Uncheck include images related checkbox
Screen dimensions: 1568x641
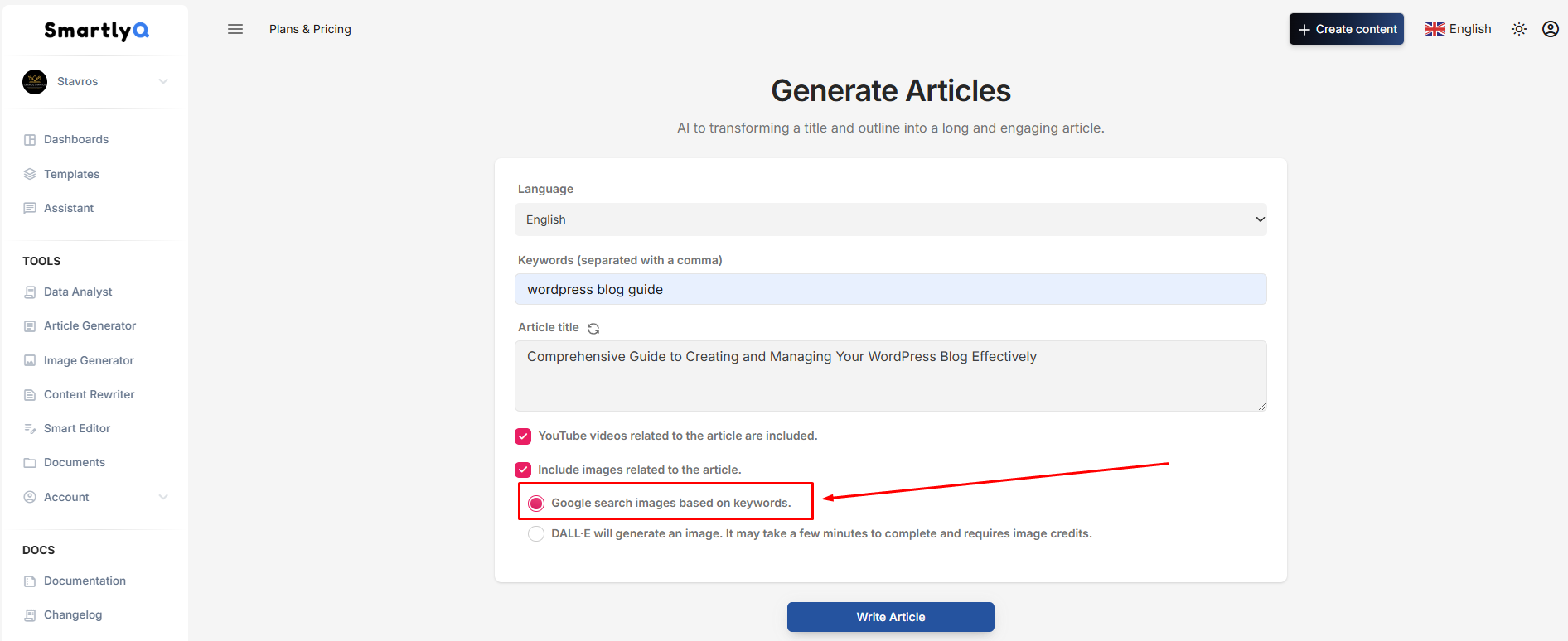[523, 470]
